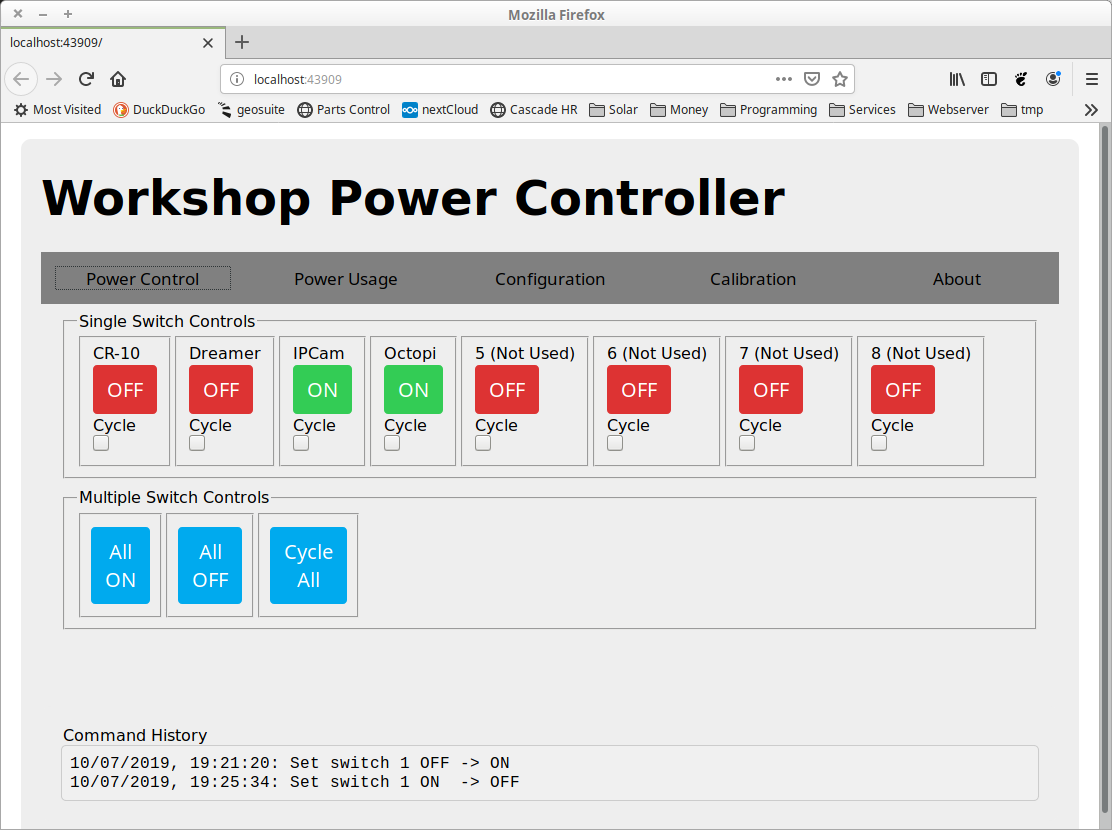
Task: Open a new browser tab
Action: pos(242,42)
